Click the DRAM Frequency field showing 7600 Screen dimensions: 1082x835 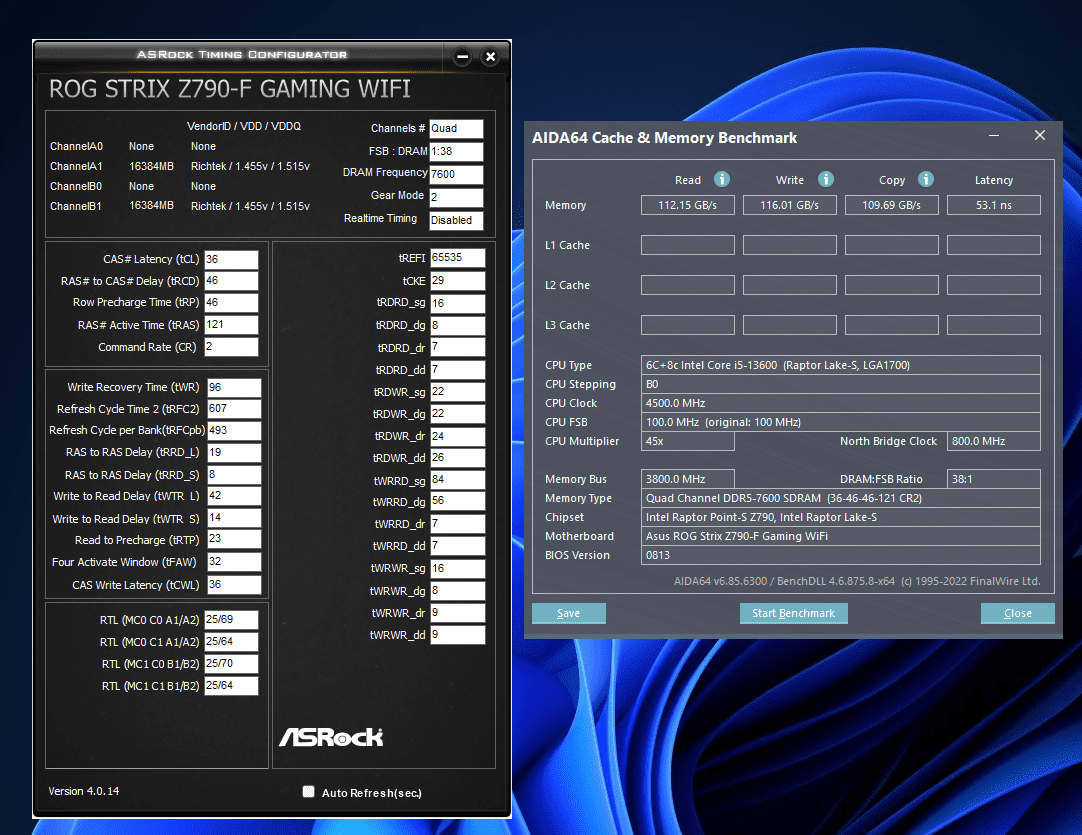point(456,175)
